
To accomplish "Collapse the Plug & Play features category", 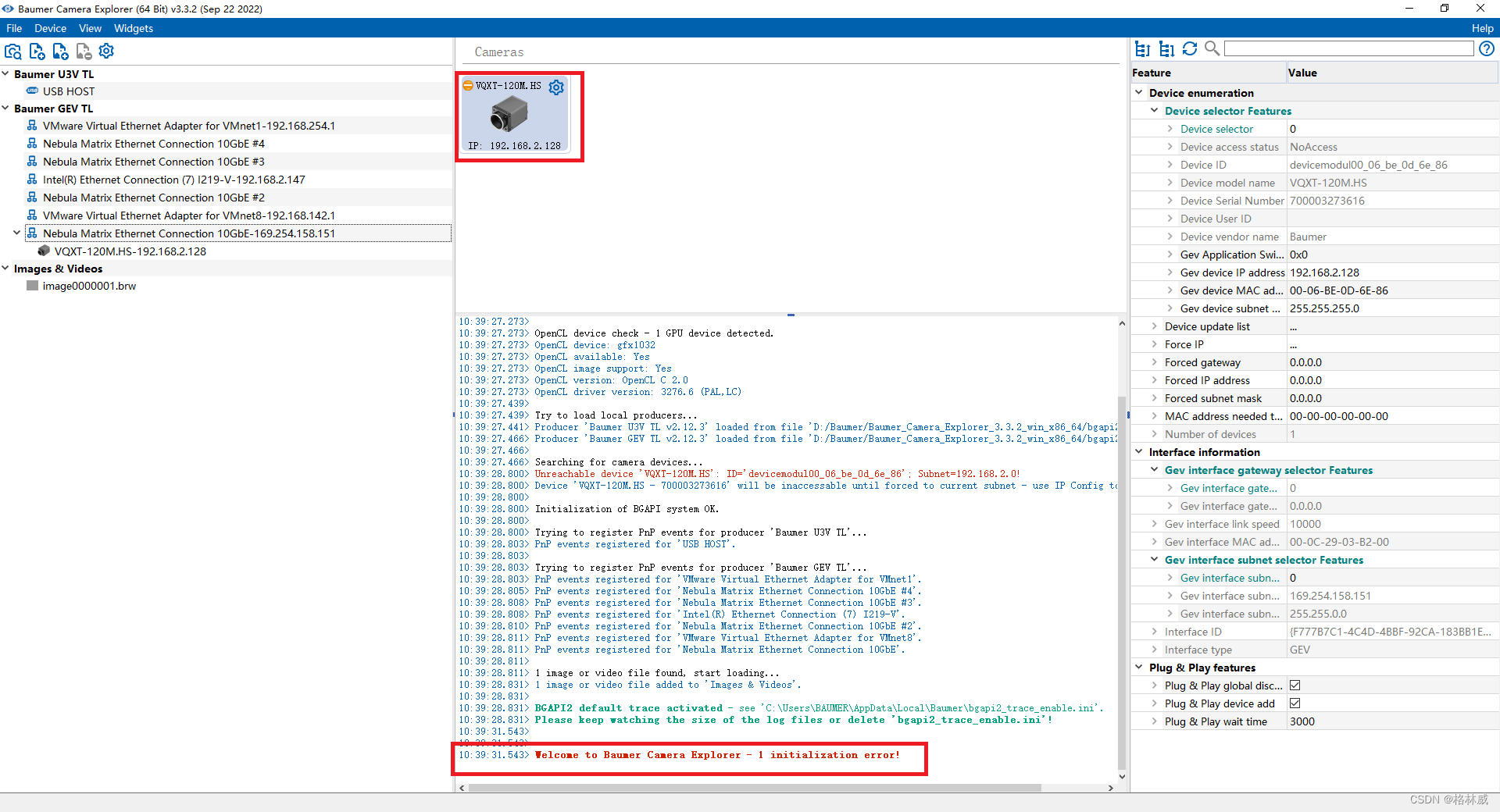I will 1139,668.
